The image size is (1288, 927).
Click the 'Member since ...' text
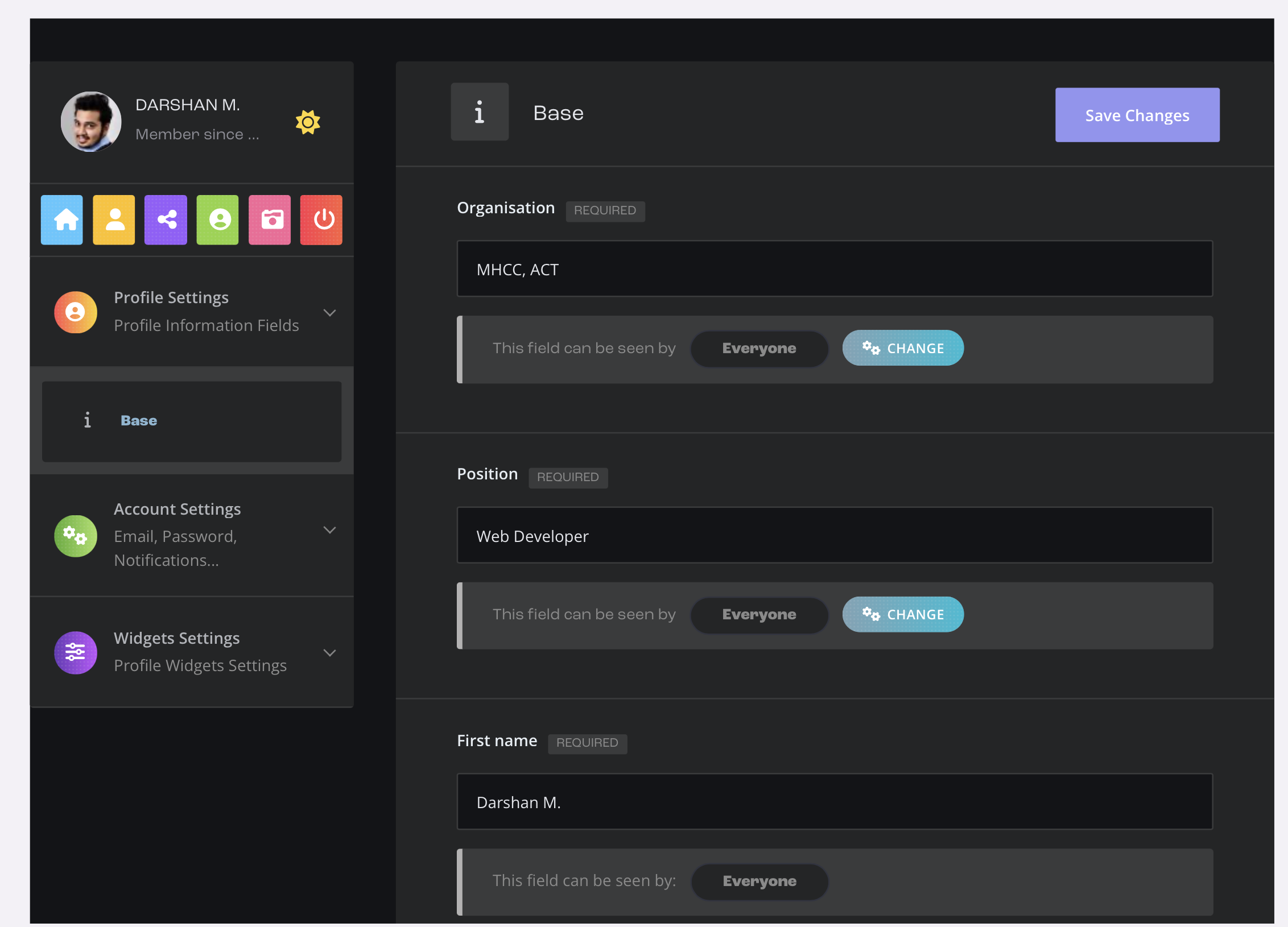(x=197, y=134)
